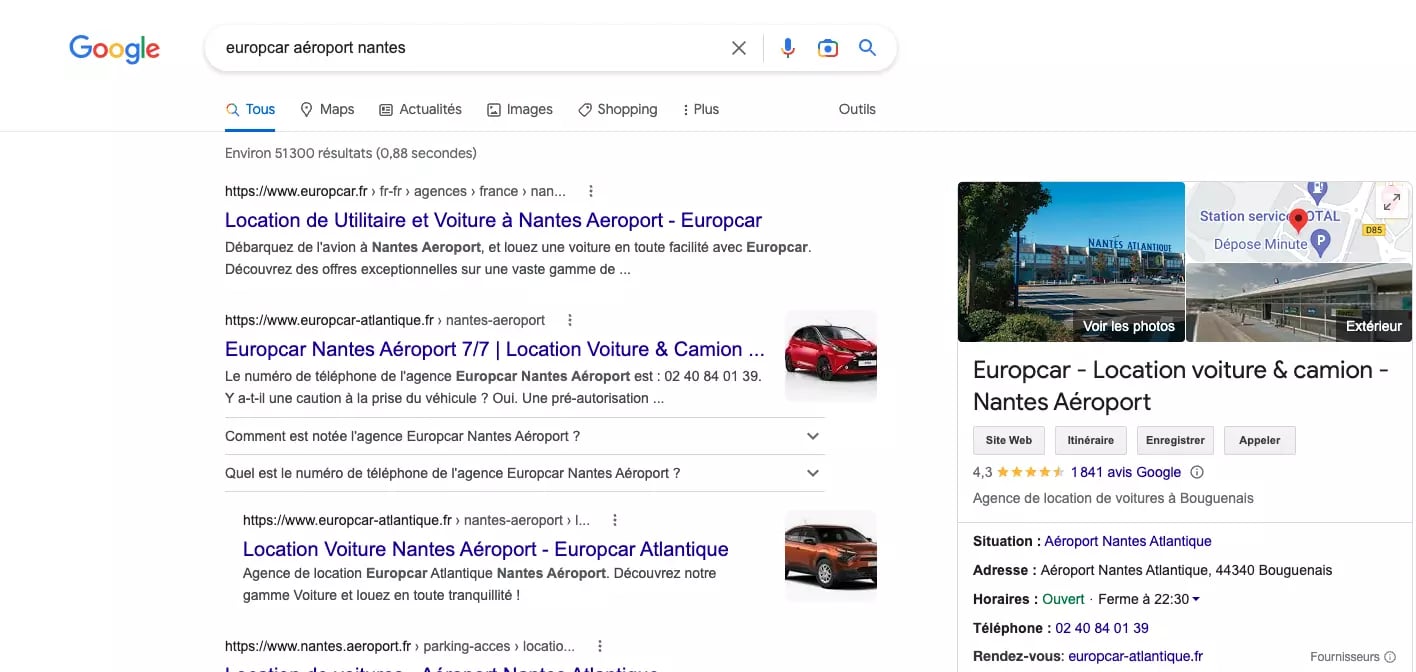Open Google Lens via the camera icon
Viewport: 1416px width, 672px height.
coord(827,47)
